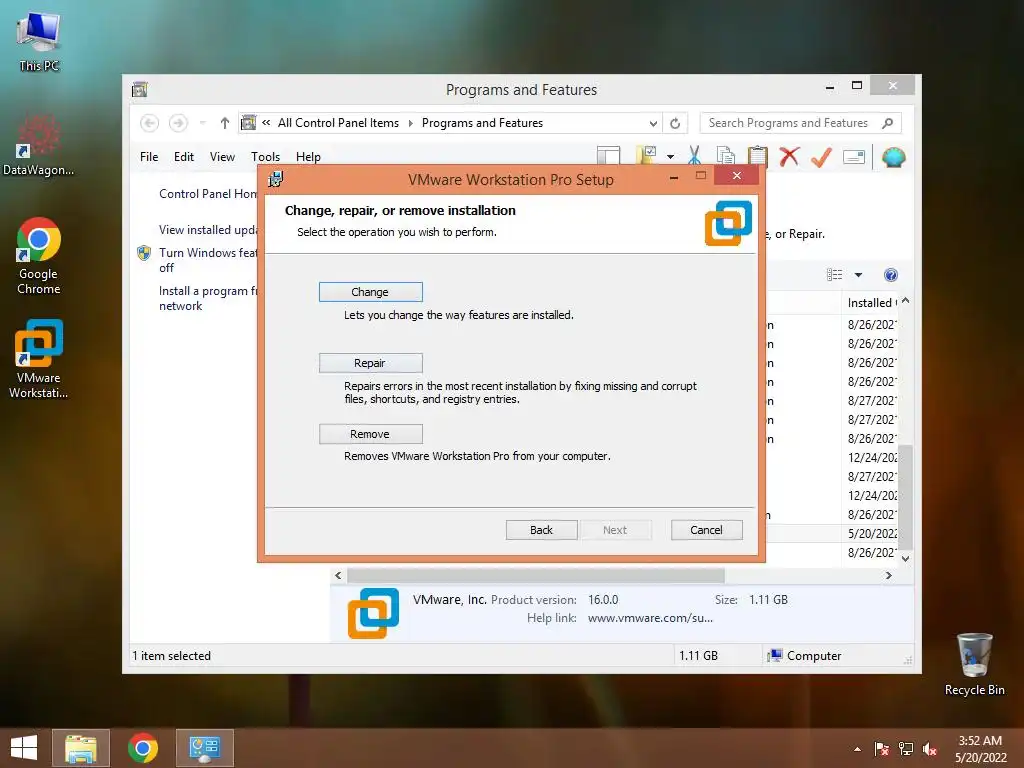This screenshot has height=768, width=1024.
Task: Open the Edit menu
Action: click(184, 157)
